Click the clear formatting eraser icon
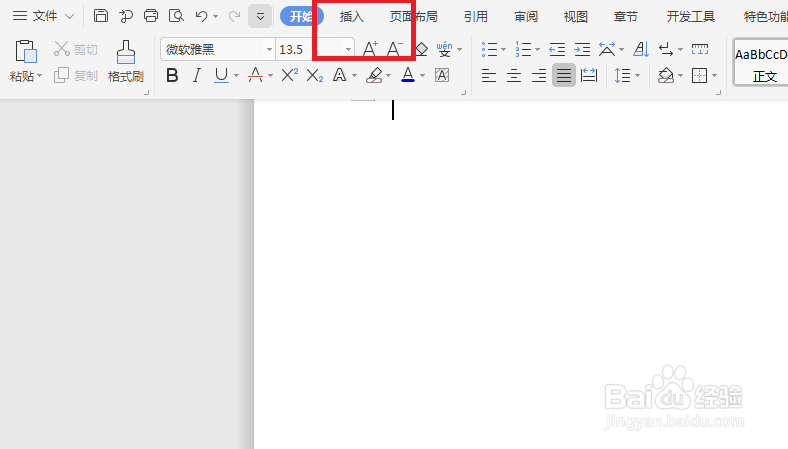Viewport: 788px width, 449px height. tap(421, 49)
